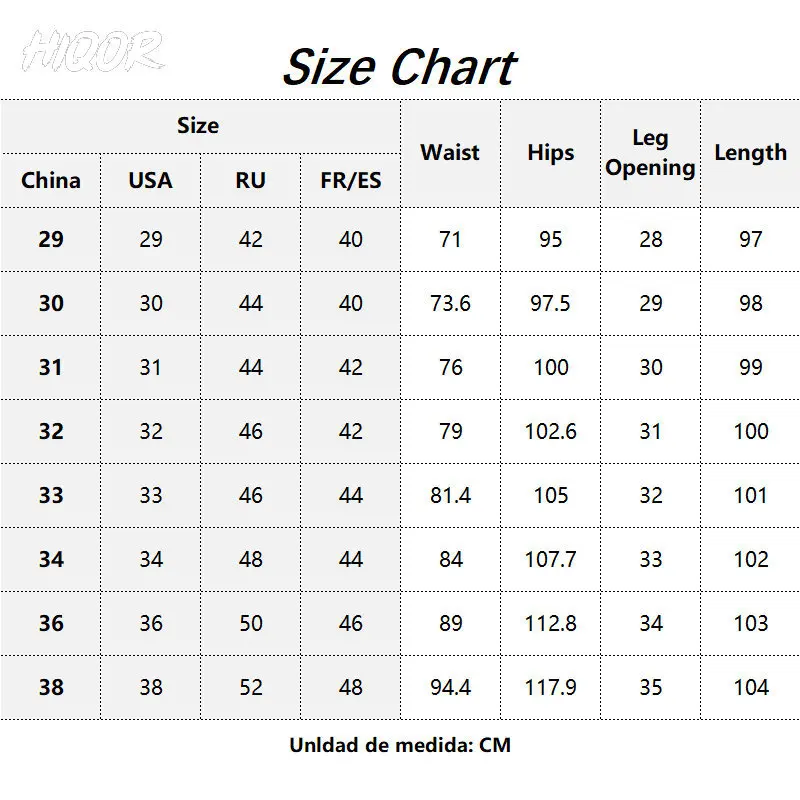The height and width of the screenshot is (800, 800).
Task: Click the Hips column header
Action: pos(550,153)
